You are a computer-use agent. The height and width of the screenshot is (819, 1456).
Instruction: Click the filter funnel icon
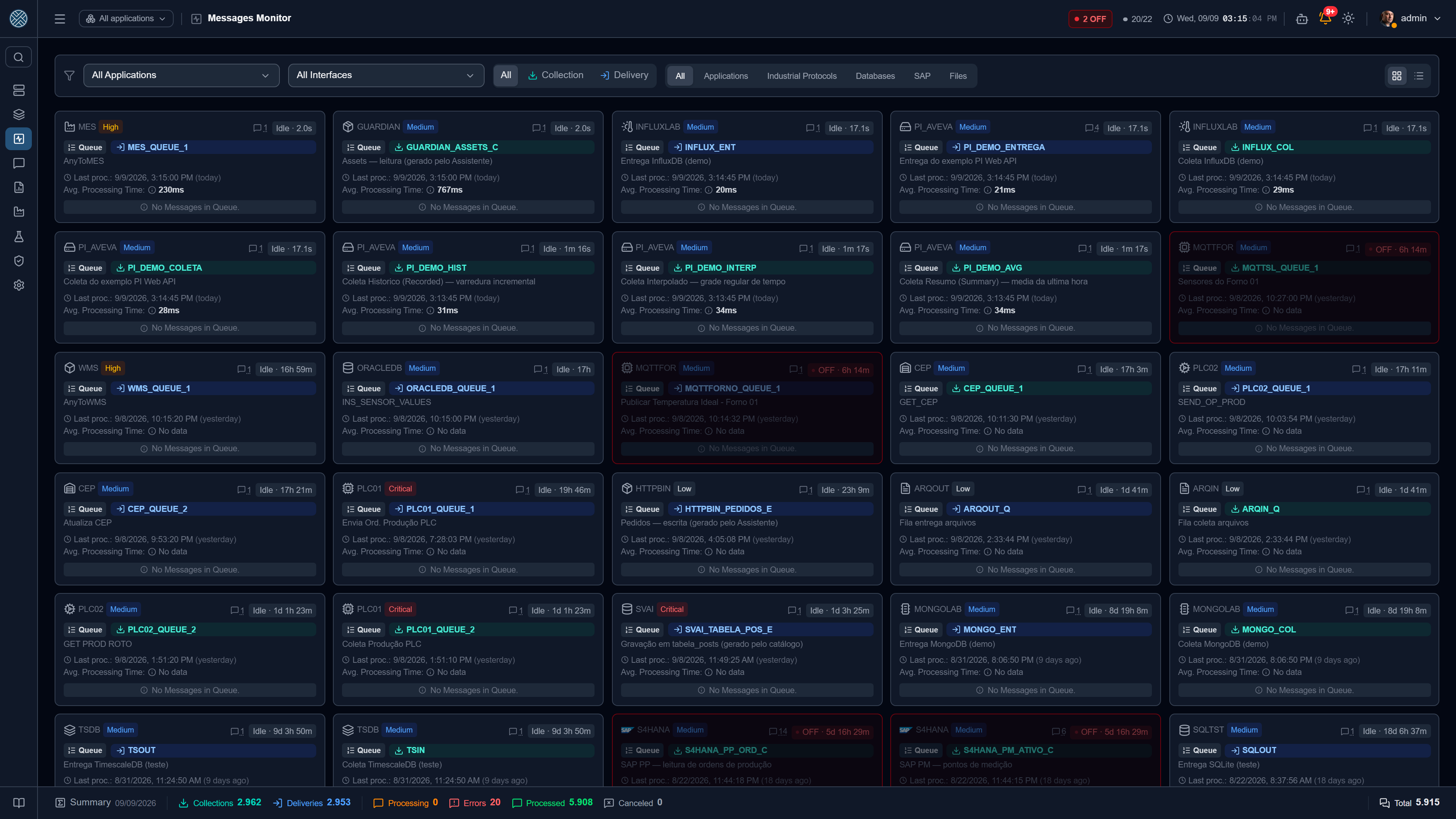coord(69,76)
